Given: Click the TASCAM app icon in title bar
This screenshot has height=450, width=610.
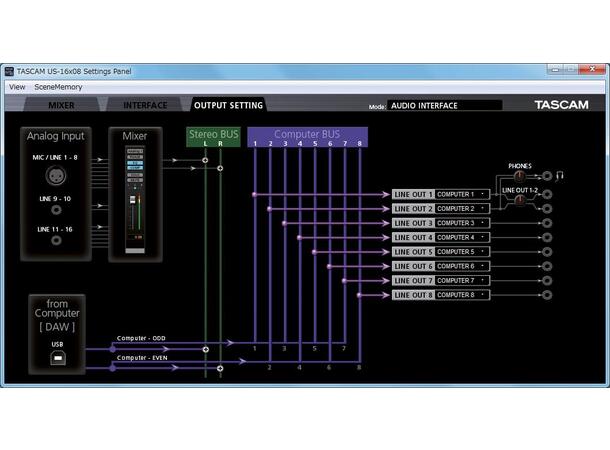Looking at the screenshot, I should pyautogui.click(x=9, y=71).
